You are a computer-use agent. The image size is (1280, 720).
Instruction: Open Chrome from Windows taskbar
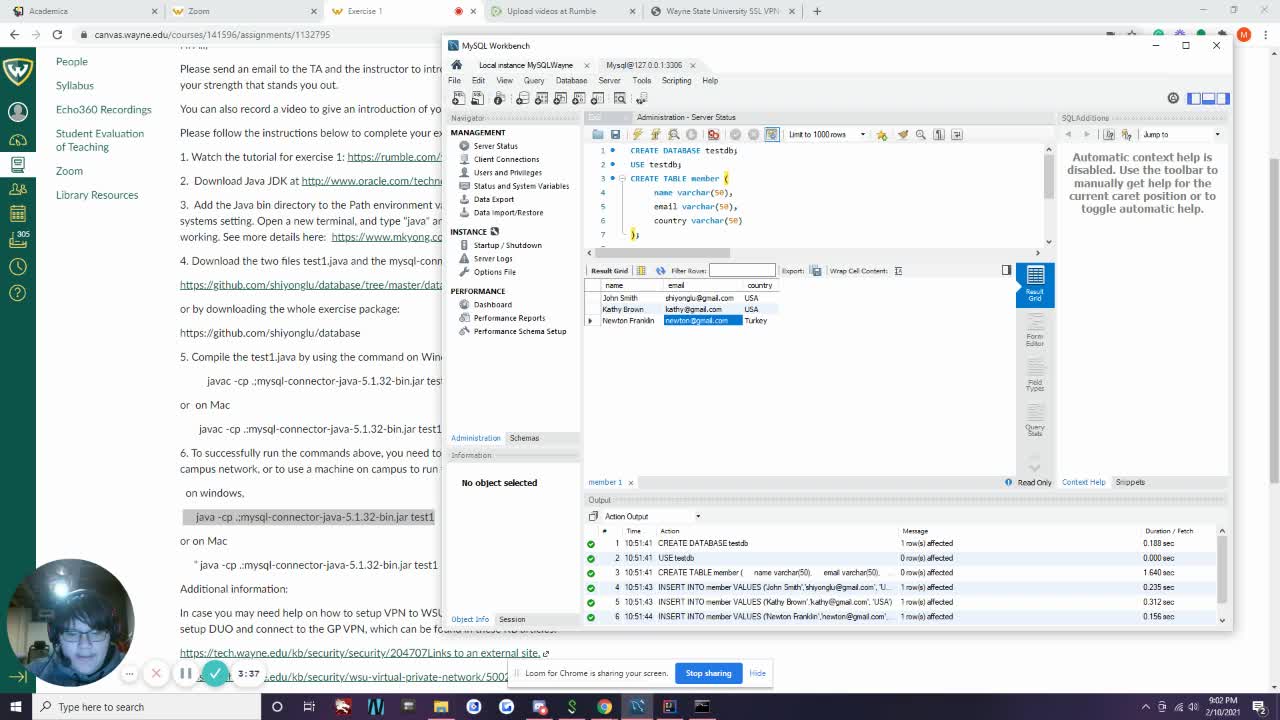pos(604,707)
